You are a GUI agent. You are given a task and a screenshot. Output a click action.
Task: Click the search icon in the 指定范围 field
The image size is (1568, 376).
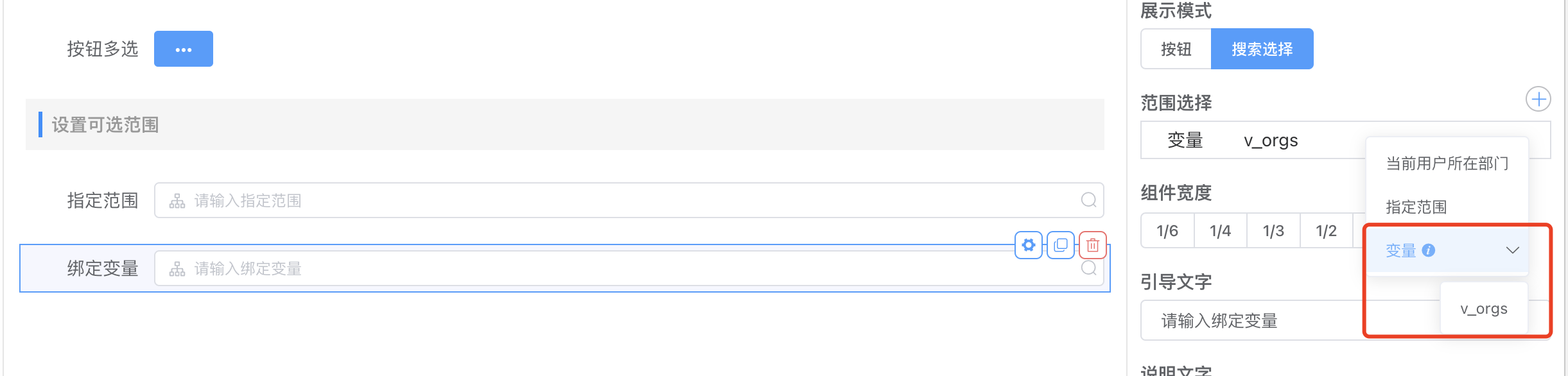click(x=1088, y=200)
